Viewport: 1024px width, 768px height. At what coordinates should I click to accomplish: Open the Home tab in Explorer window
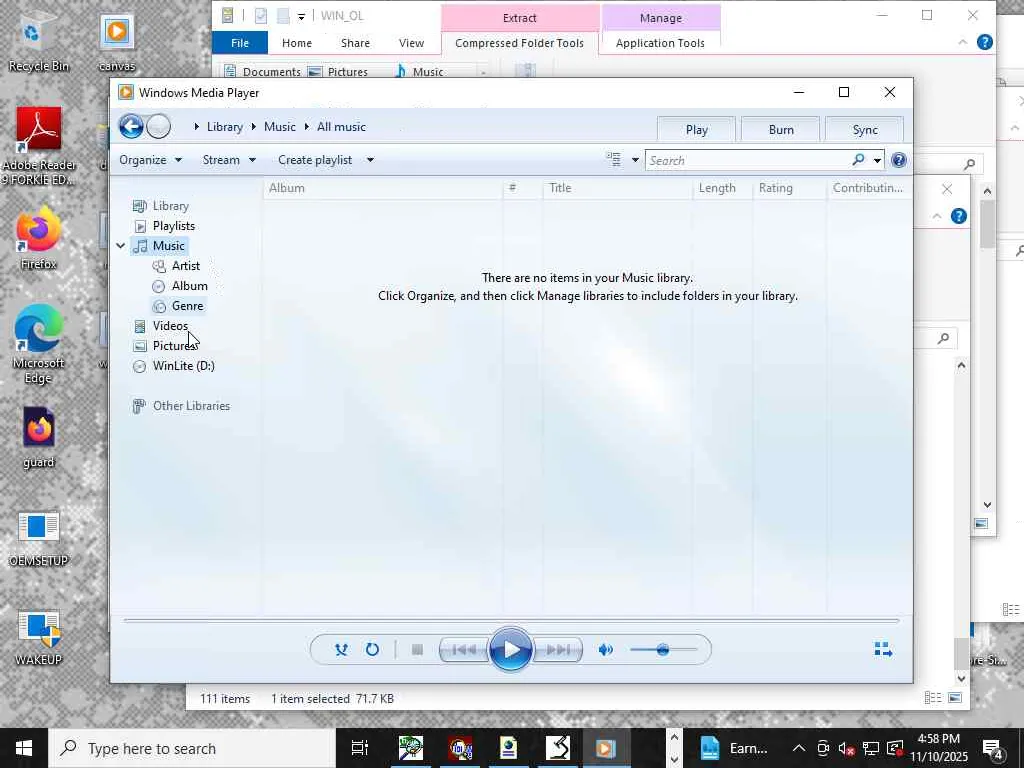296,43
